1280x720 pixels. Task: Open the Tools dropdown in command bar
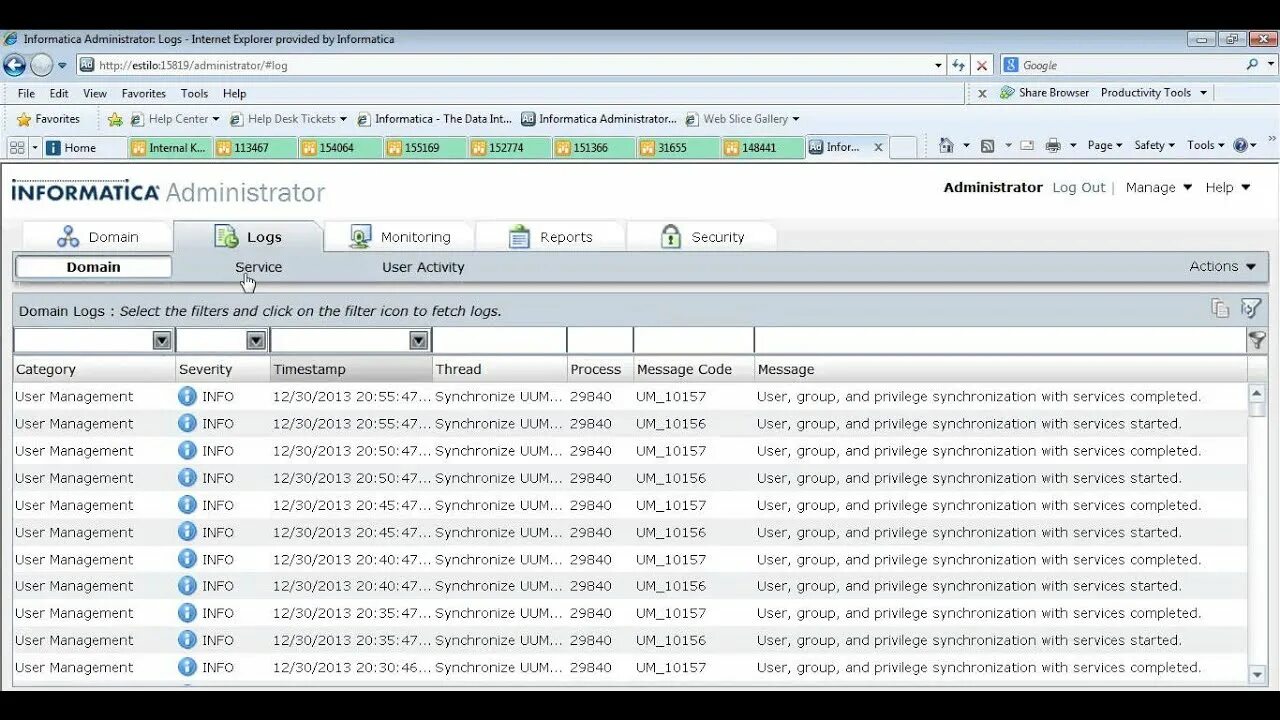point(1206,146)
